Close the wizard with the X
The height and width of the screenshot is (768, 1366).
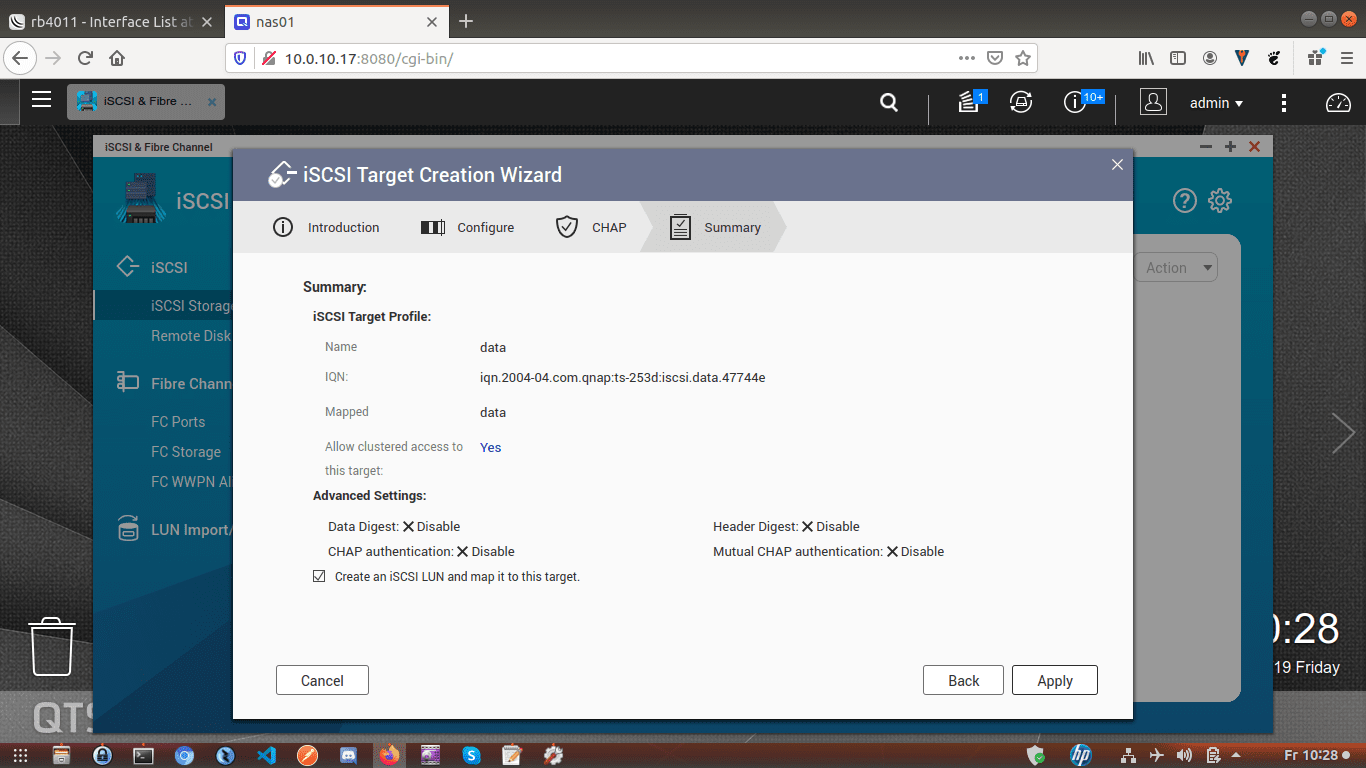[1117, 165]
